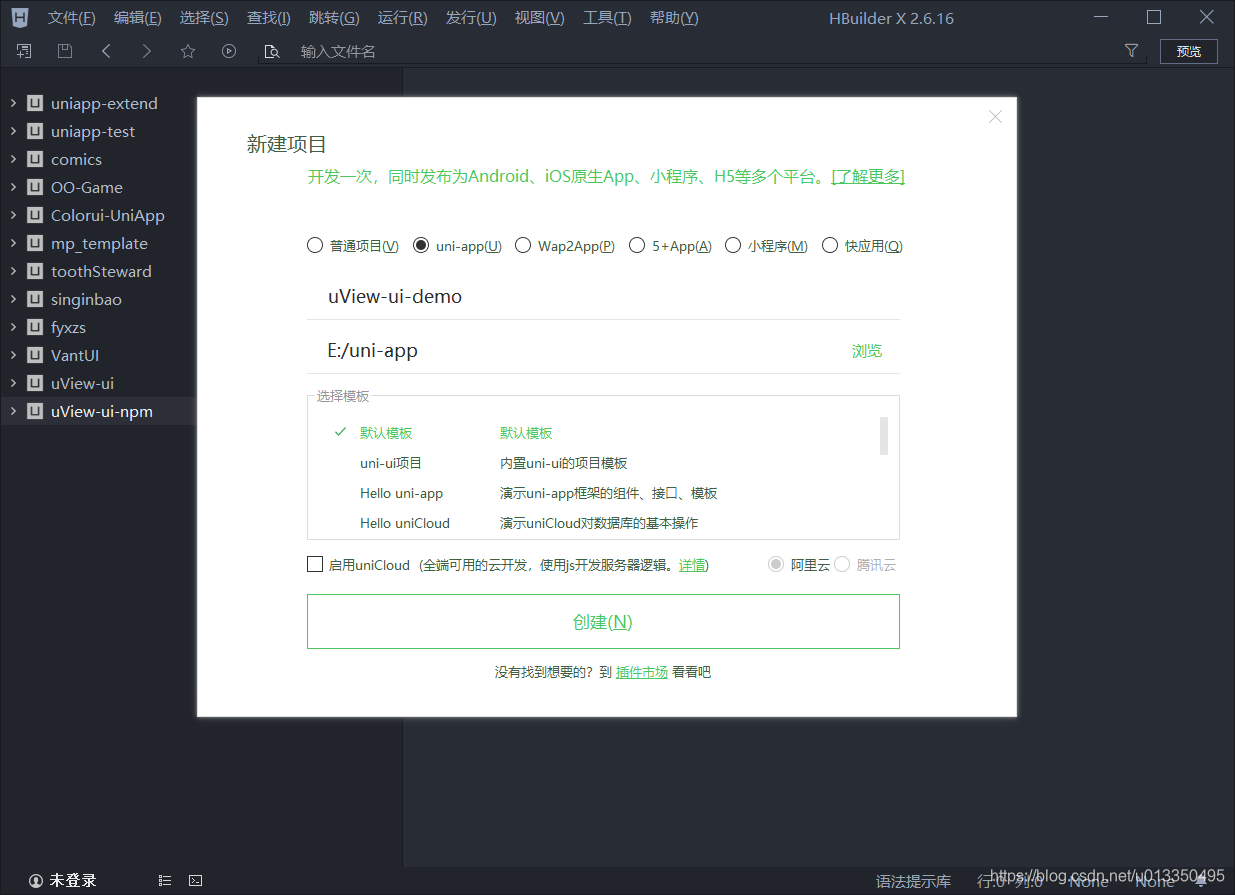Click the project name field uView-ui-demo
Image resolution: width=1235 pixels, height=895 pixels.
603,296
